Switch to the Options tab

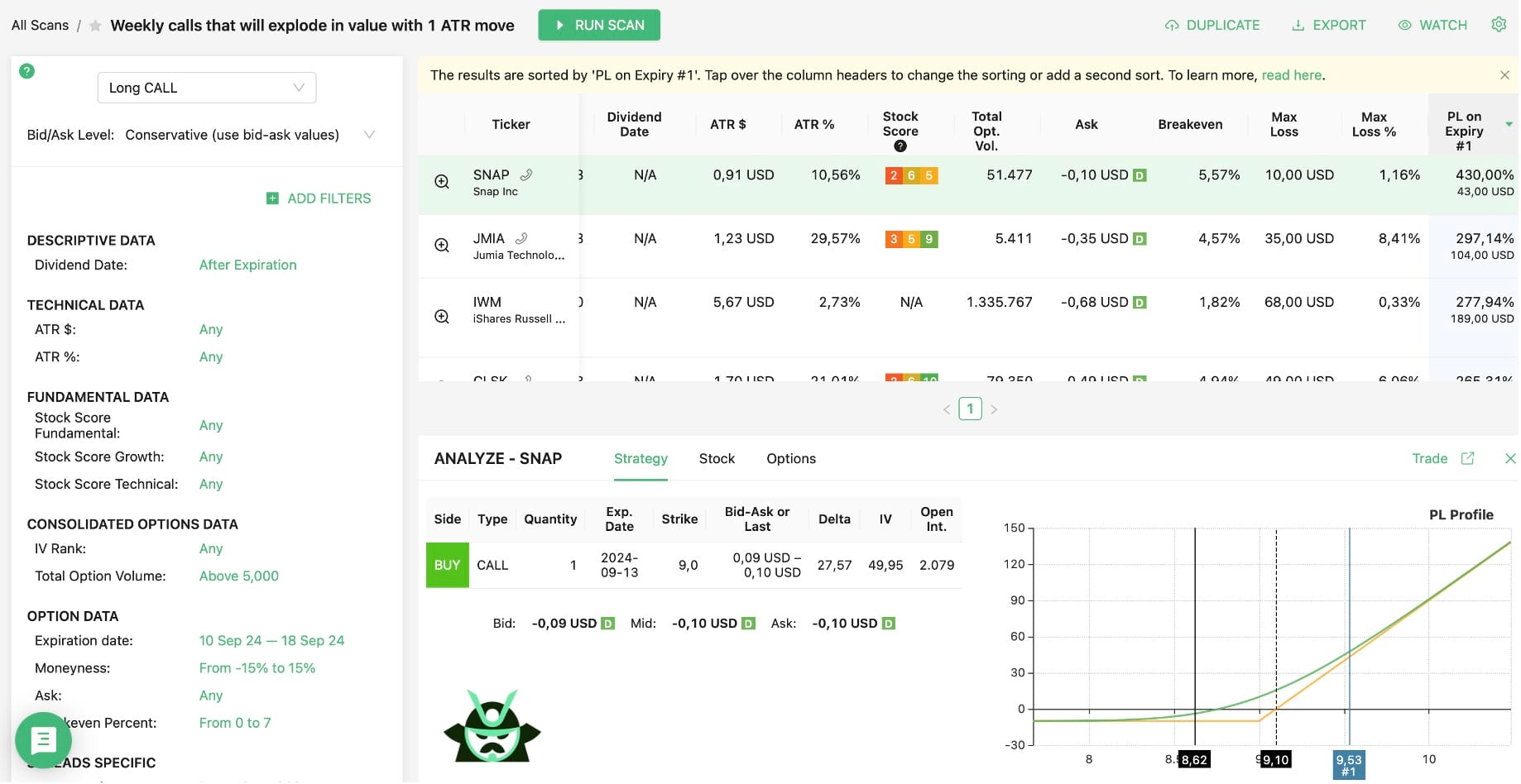coord(790,458)
